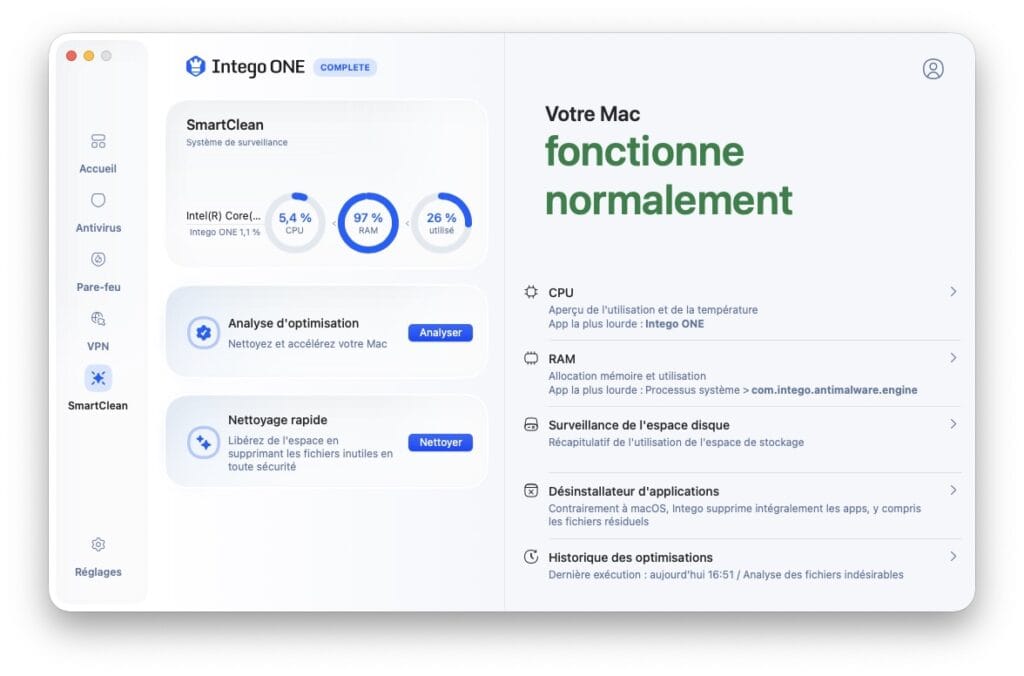This screenshot has width=1024, height=676.
Task: Click 'Récapitulatif de l'utilisation' disk description
Action: (x=676, y=442)
